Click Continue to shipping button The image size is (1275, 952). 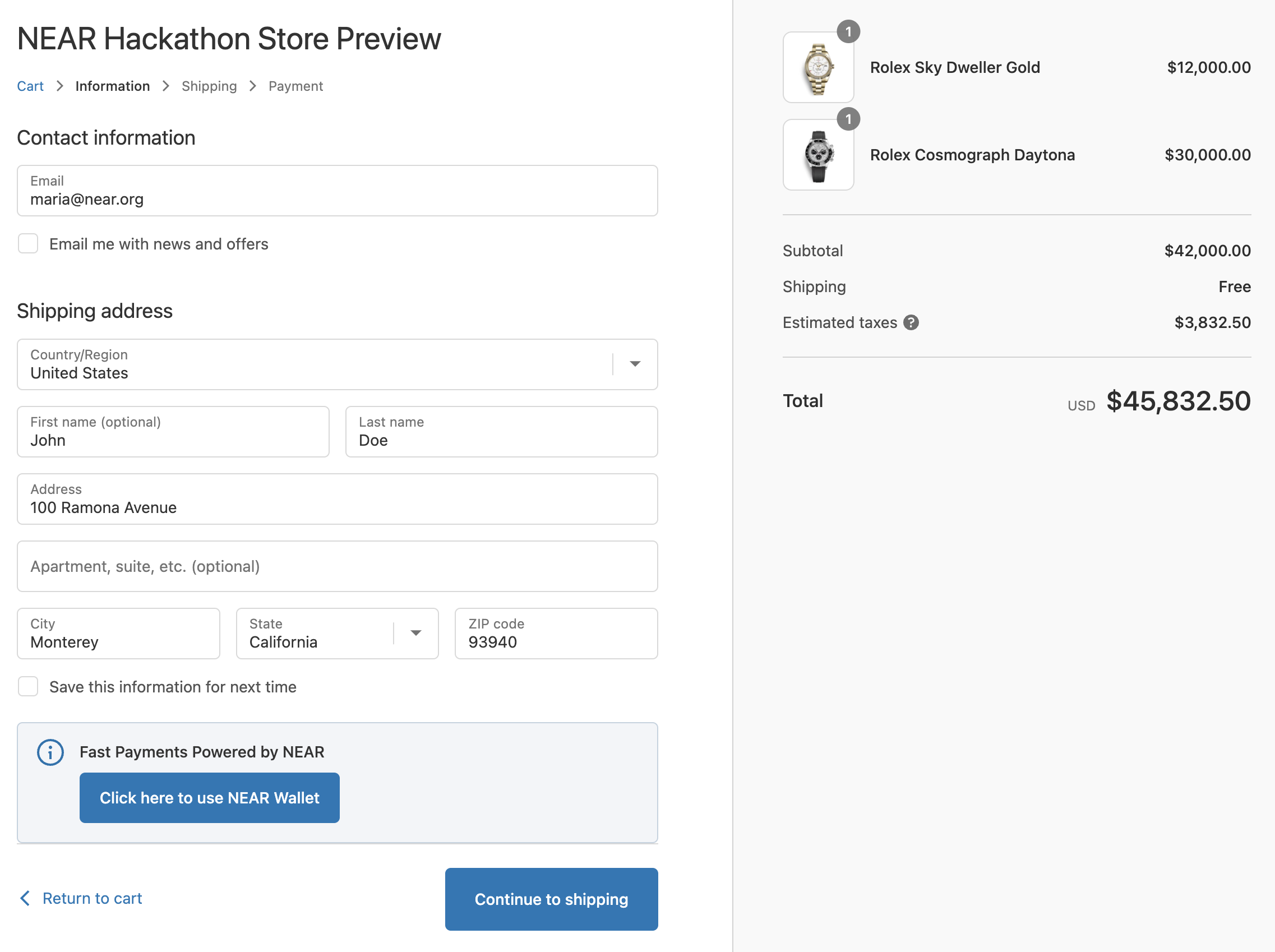(x=551, y=899)
